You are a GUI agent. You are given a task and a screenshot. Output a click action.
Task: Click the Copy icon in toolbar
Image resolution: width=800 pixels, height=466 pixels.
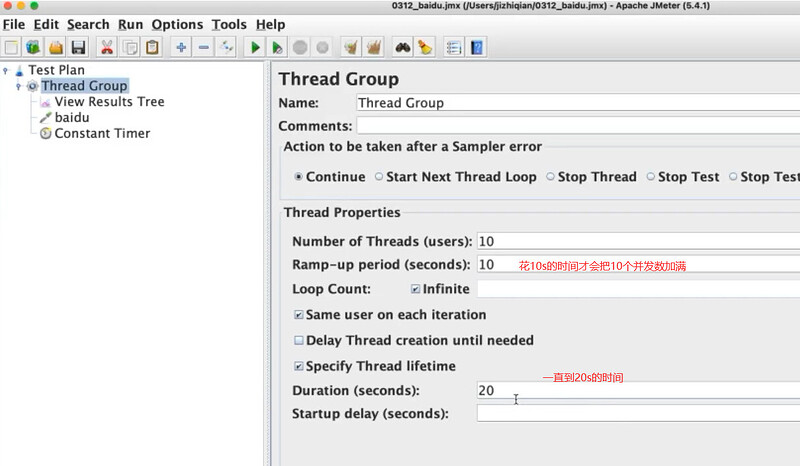[x=130, y=47]
